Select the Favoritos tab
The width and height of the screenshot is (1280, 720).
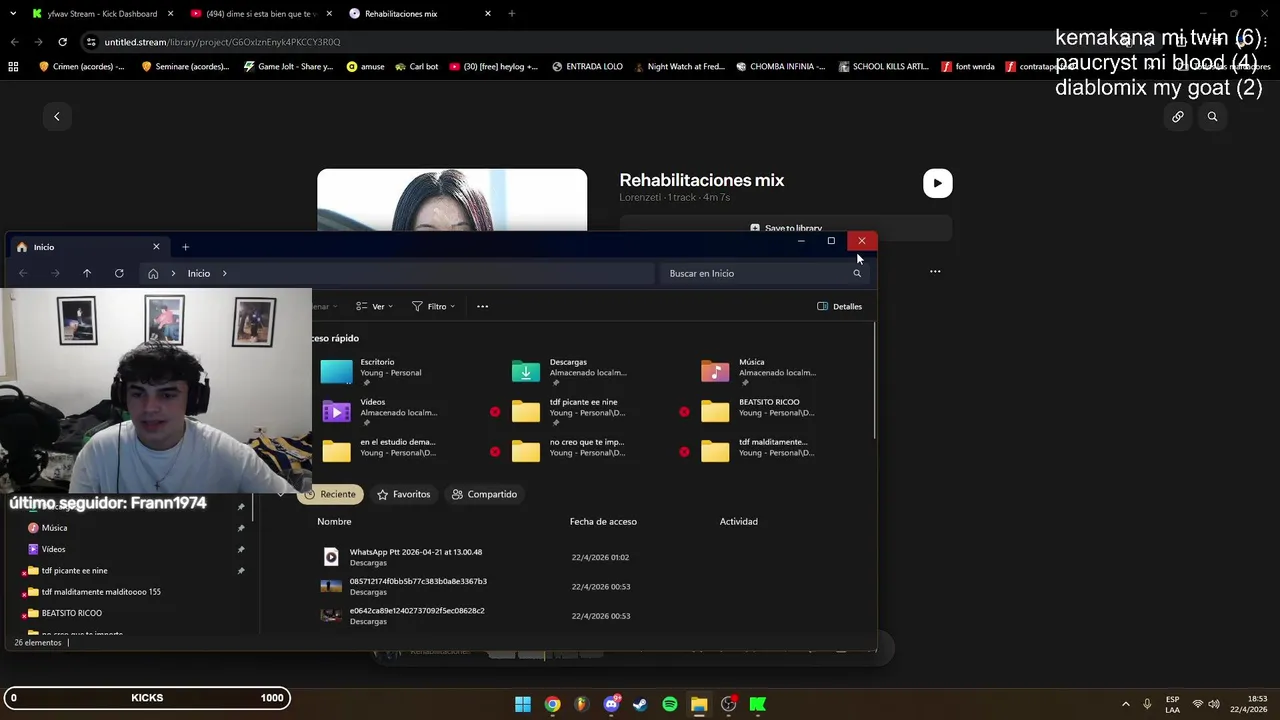(x=403, y=494)
